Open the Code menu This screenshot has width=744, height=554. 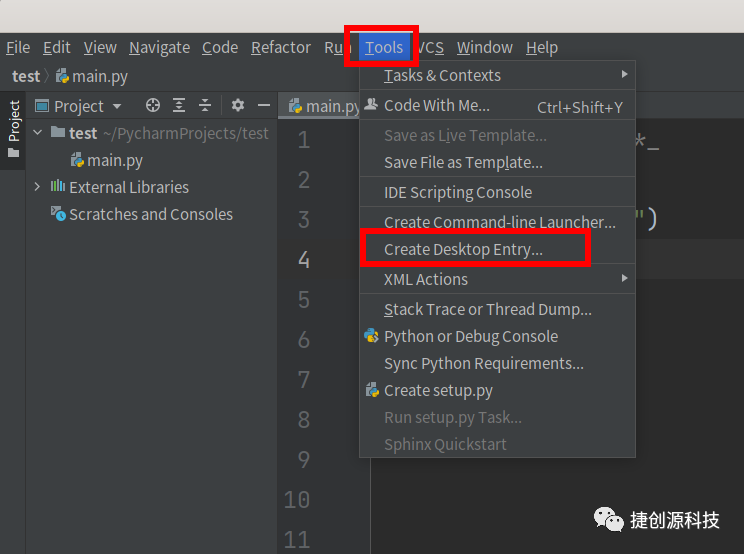click(x=220, y=47)
